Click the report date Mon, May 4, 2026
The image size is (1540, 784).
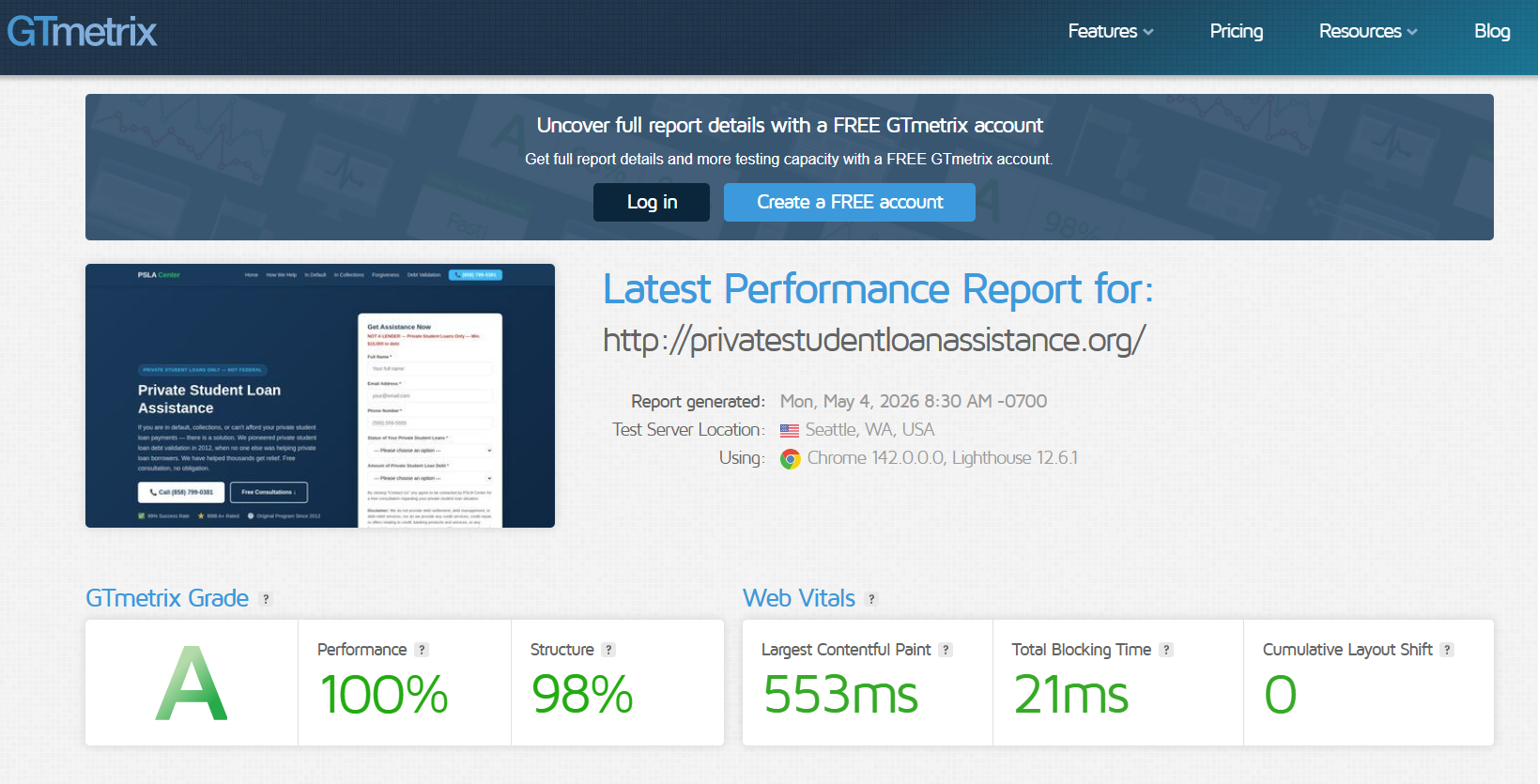[x=913, y=402]
